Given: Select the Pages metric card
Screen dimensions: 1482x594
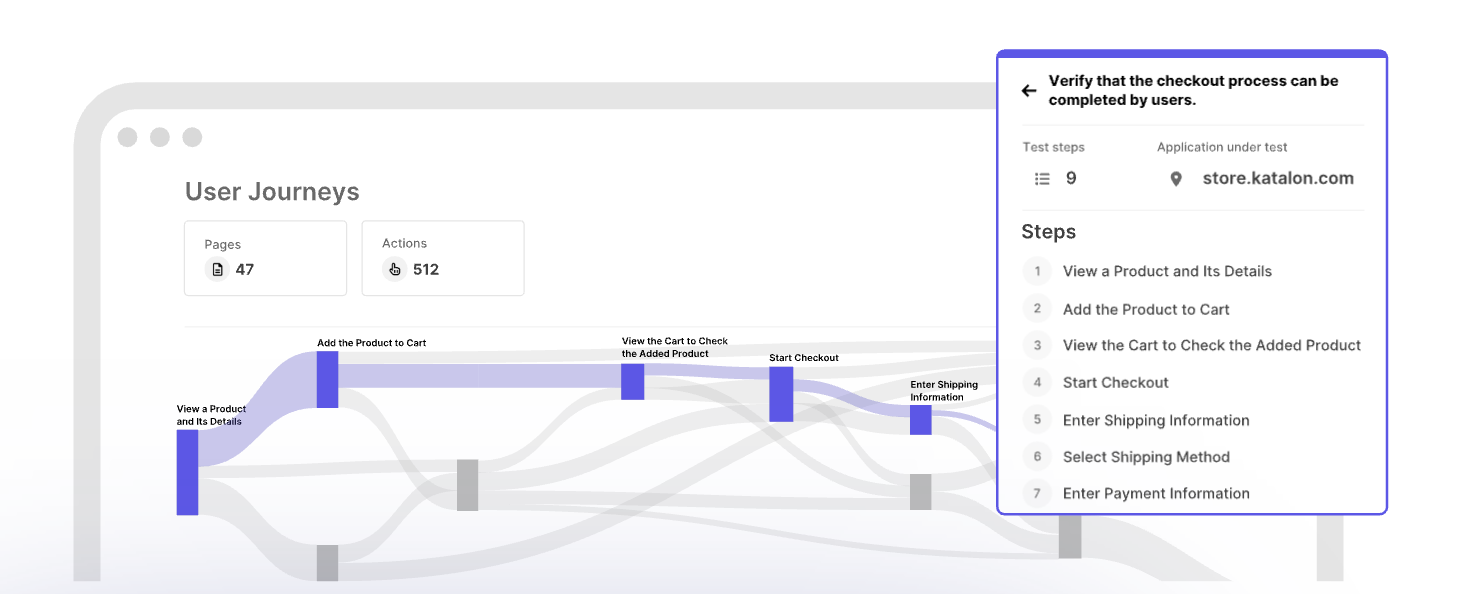Looking at the screenshot, I should 265,258.
